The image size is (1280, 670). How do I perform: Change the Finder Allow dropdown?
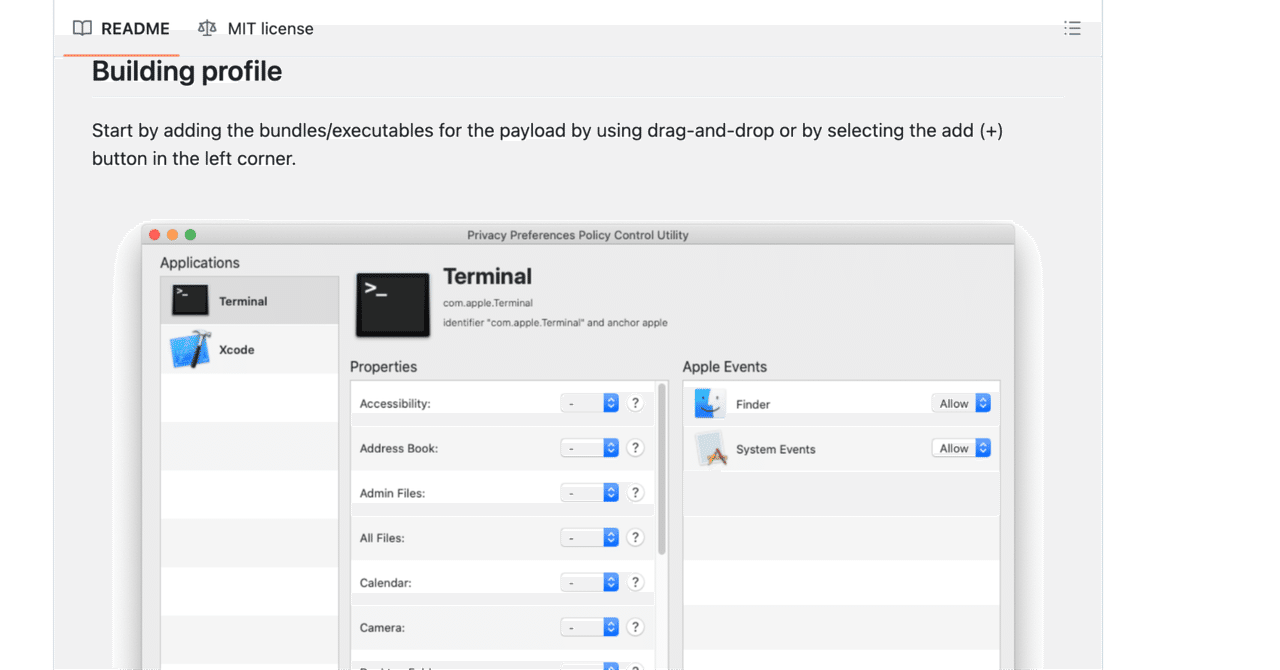pos(961,403)
